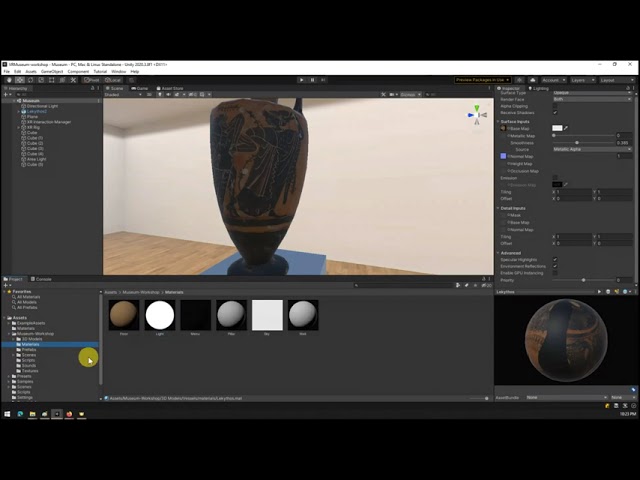The width and height of the screenshot is (640, 480).
Task: Toggle the Emission checkbox
Action: pos(555,178)
